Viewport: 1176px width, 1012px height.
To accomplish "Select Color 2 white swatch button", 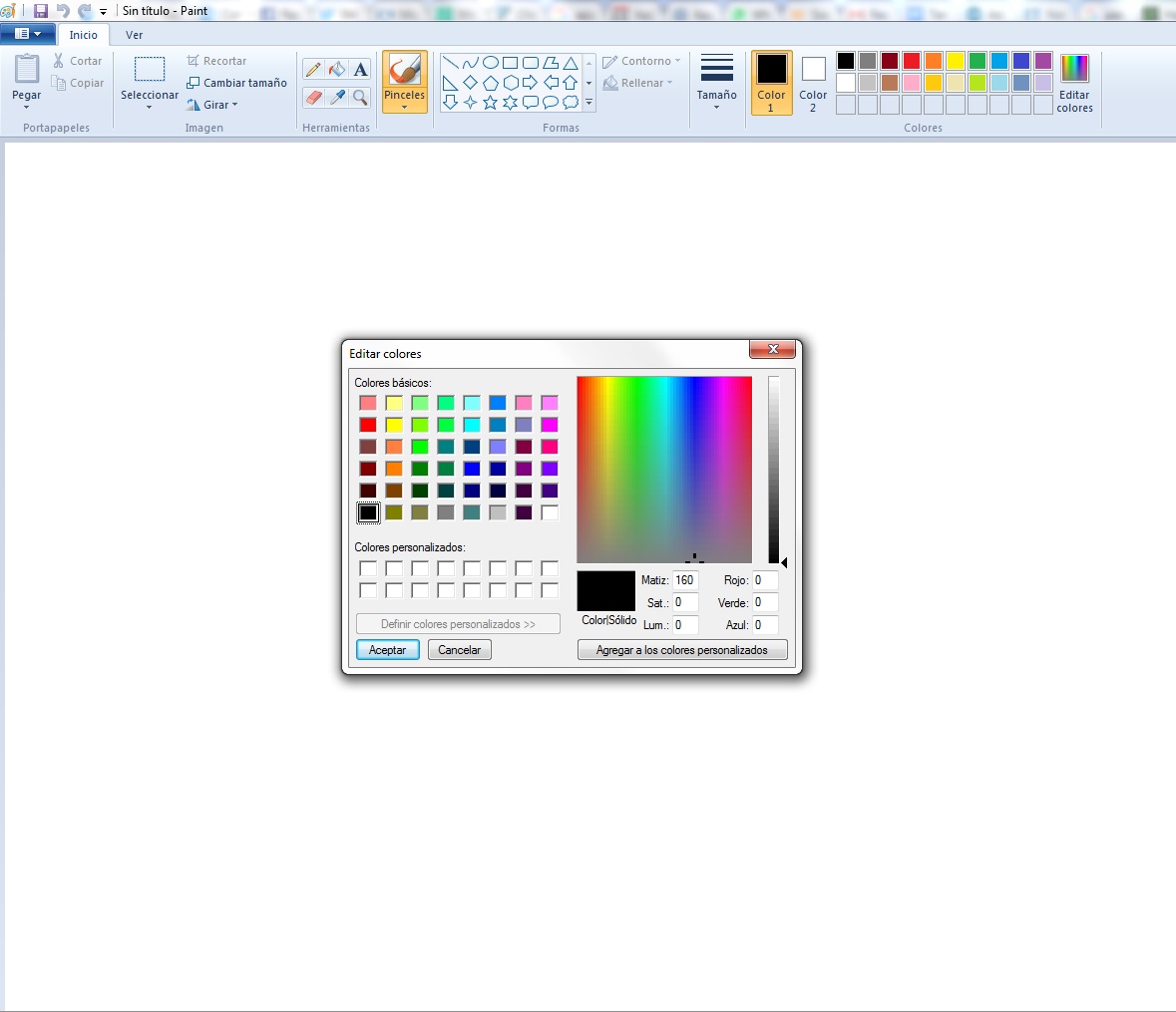I will tap(813, 82).
